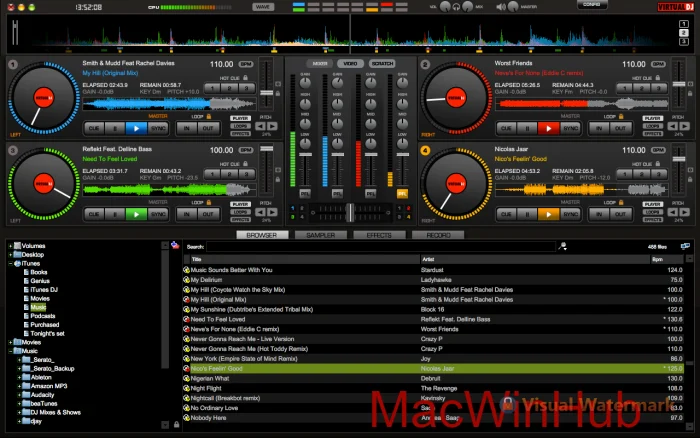700x438 pixels.
Task: Click the speaker icon next to the master knob
Action: 501,7
